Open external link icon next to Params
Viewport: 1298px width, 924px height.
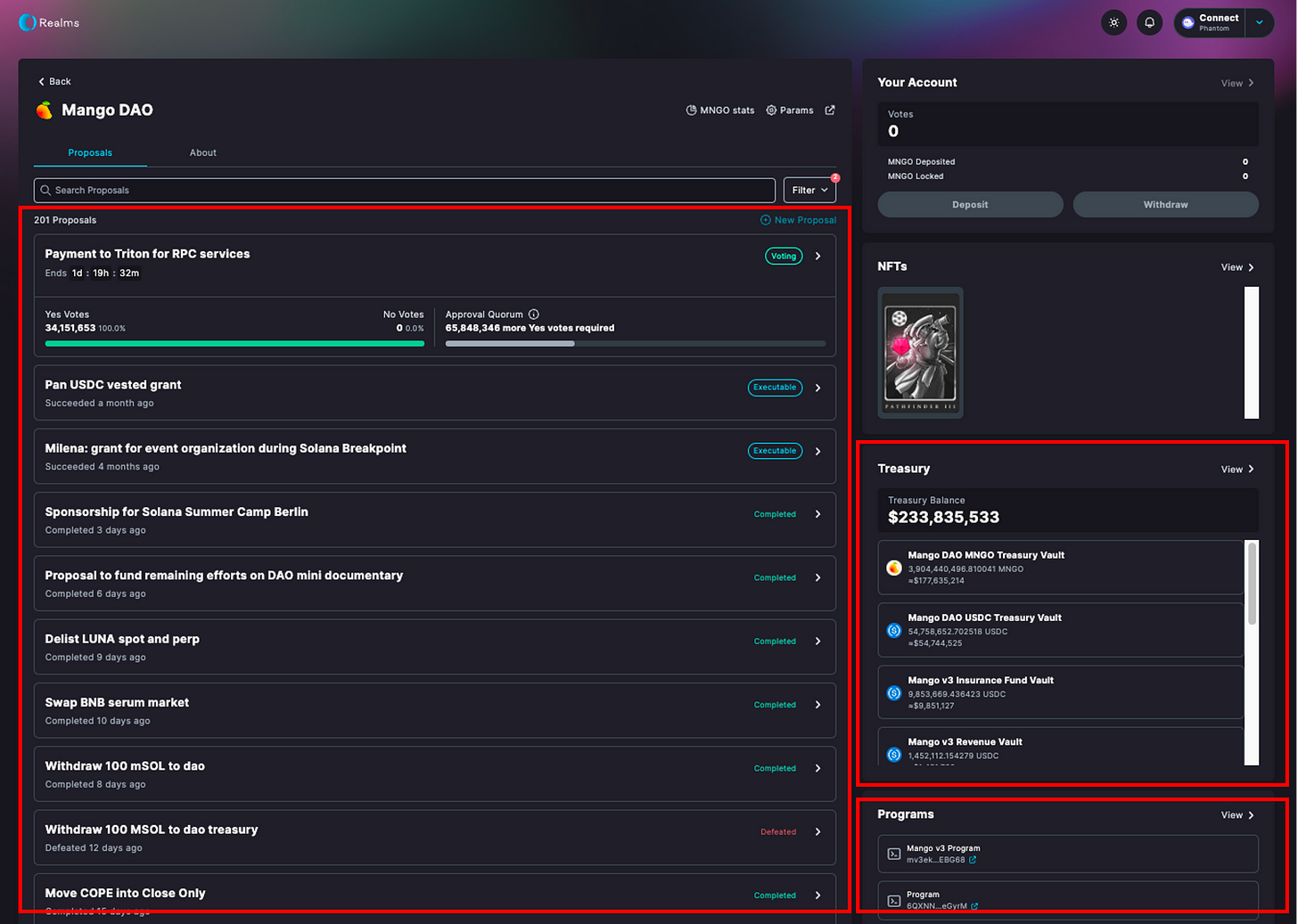tap(830, 110)
